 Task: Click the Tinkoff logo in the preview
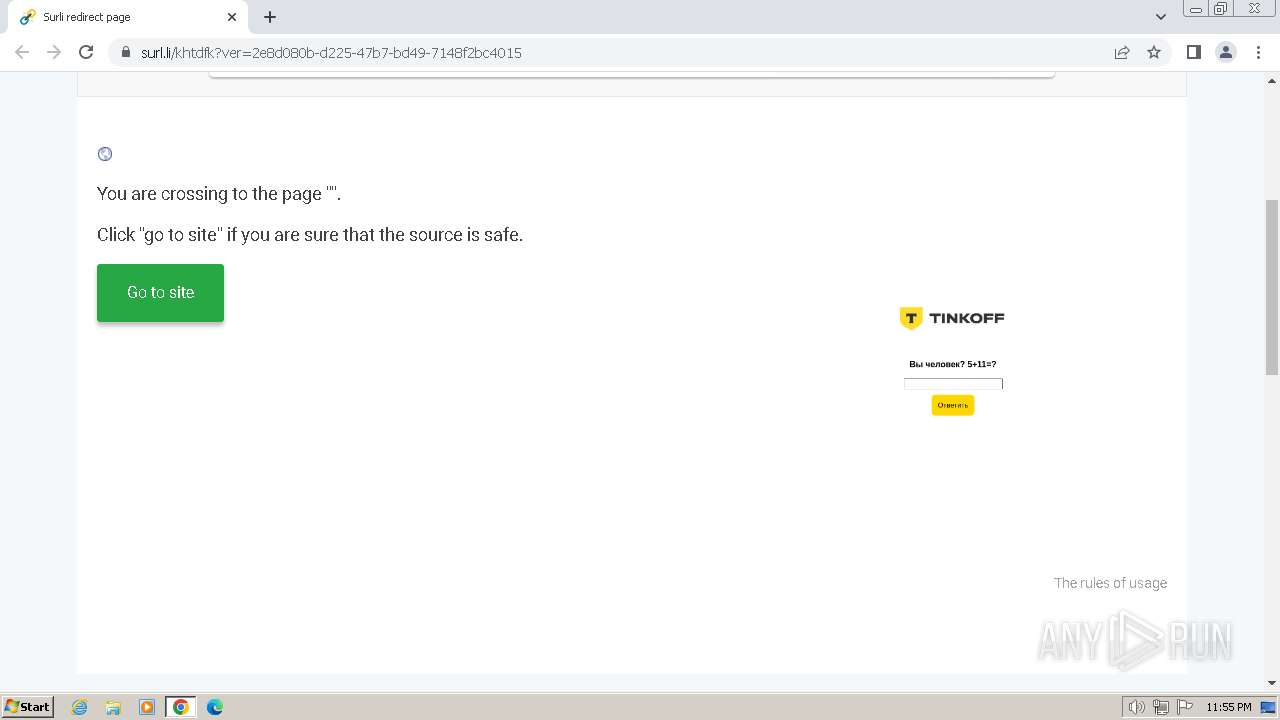point(952,318)
